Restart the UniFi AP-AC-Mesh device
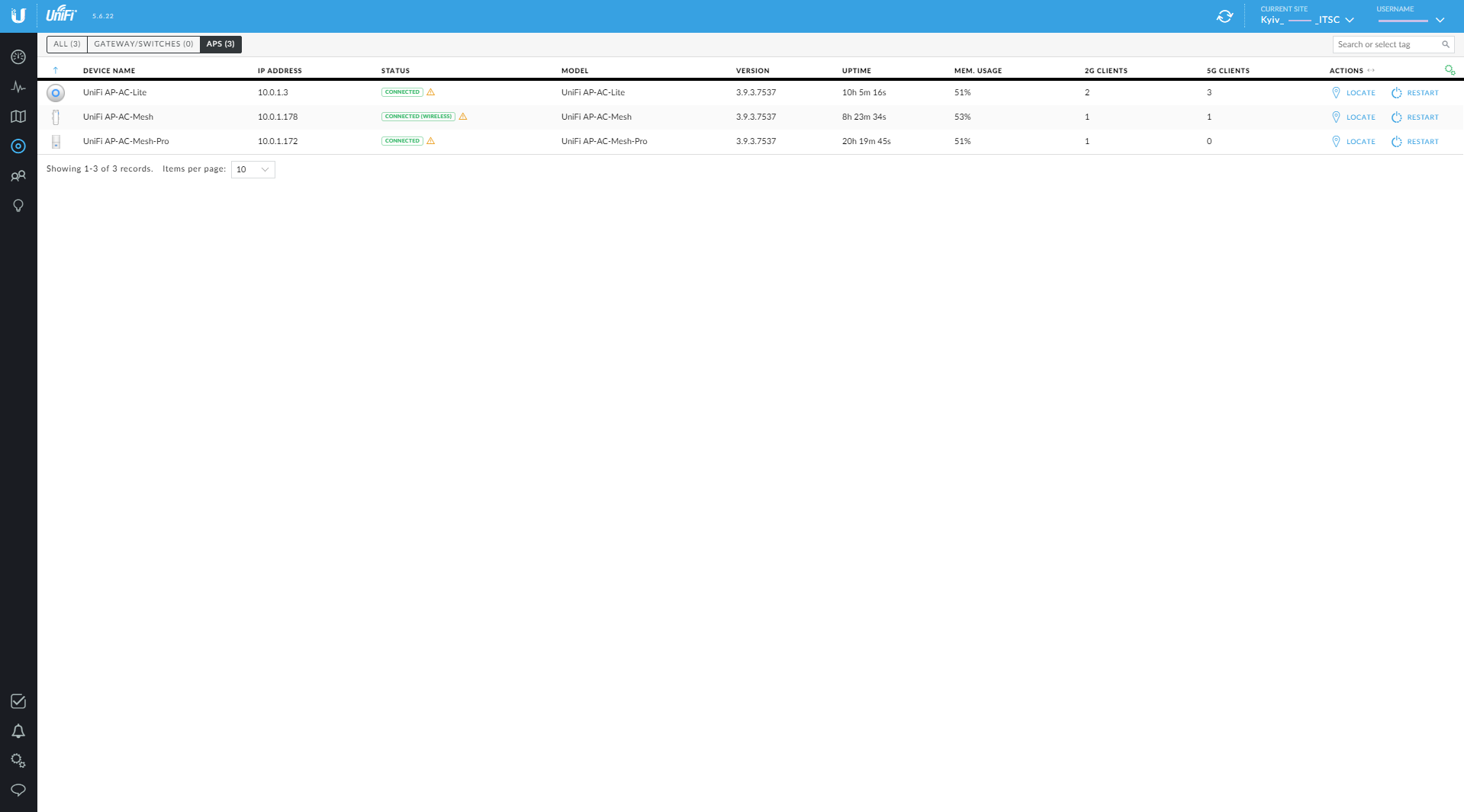1464x812 pixels. (x=1415, y=117)
